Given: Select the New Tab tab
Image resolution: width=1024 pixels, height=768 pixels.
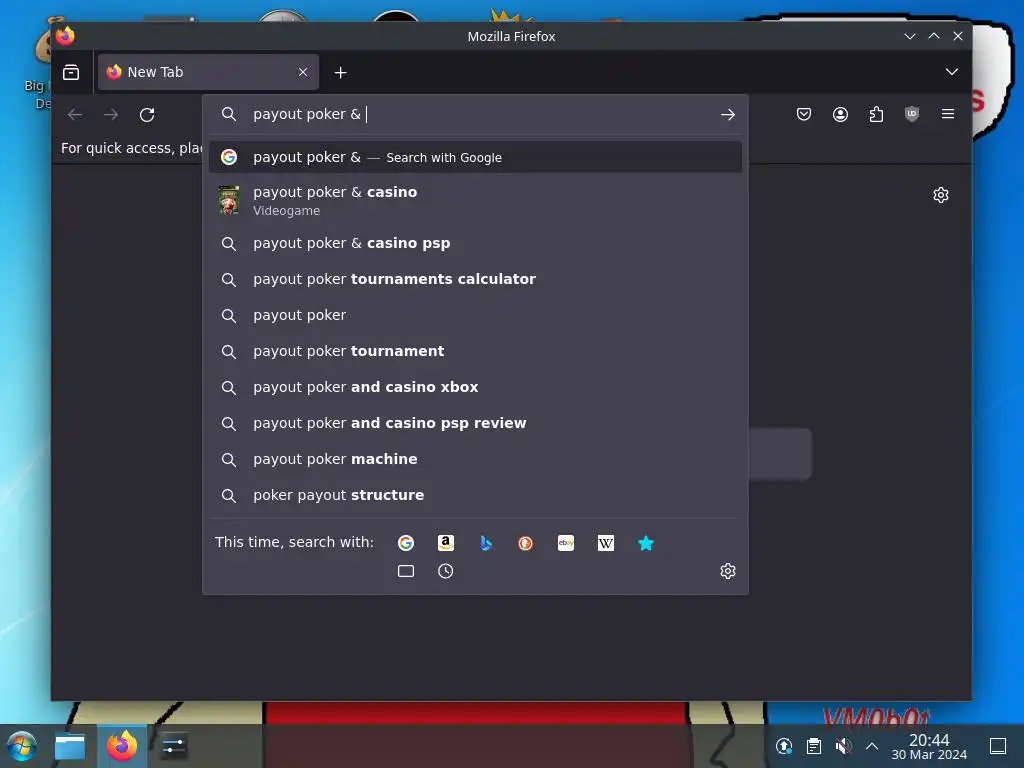Looking at the screenshot, I should point(208,72).
